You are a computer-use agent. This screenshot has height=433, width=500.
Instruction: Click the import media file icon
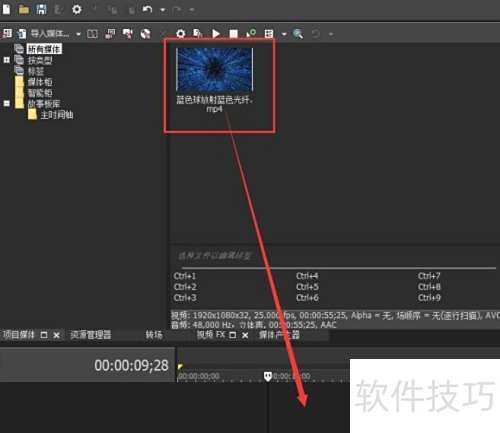click(x=22, y=34)
